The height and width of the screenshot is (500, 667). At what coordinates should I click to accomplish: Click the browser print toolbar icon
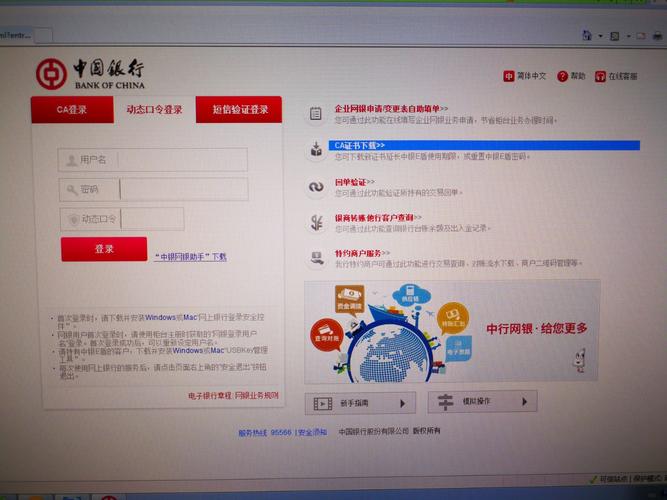tap(658, 36)
